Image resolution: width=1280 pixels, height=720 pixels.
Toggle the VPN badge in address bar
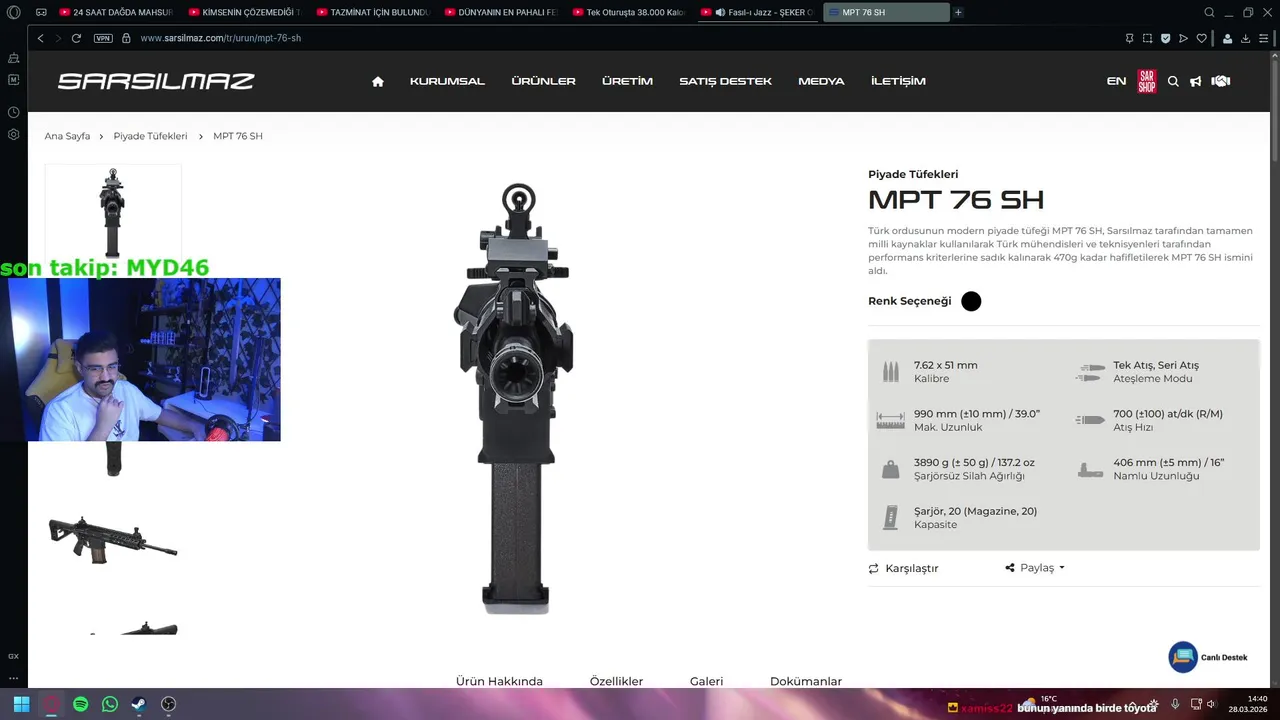103,38
